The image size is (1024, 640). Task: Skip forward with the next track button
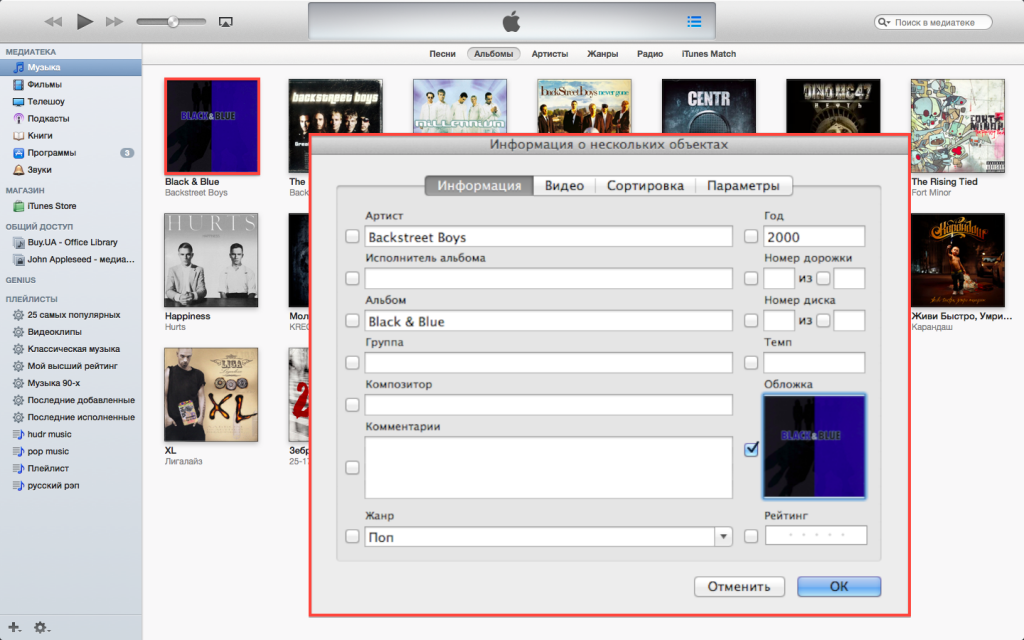pyautogui.click(x=114, y=22)
